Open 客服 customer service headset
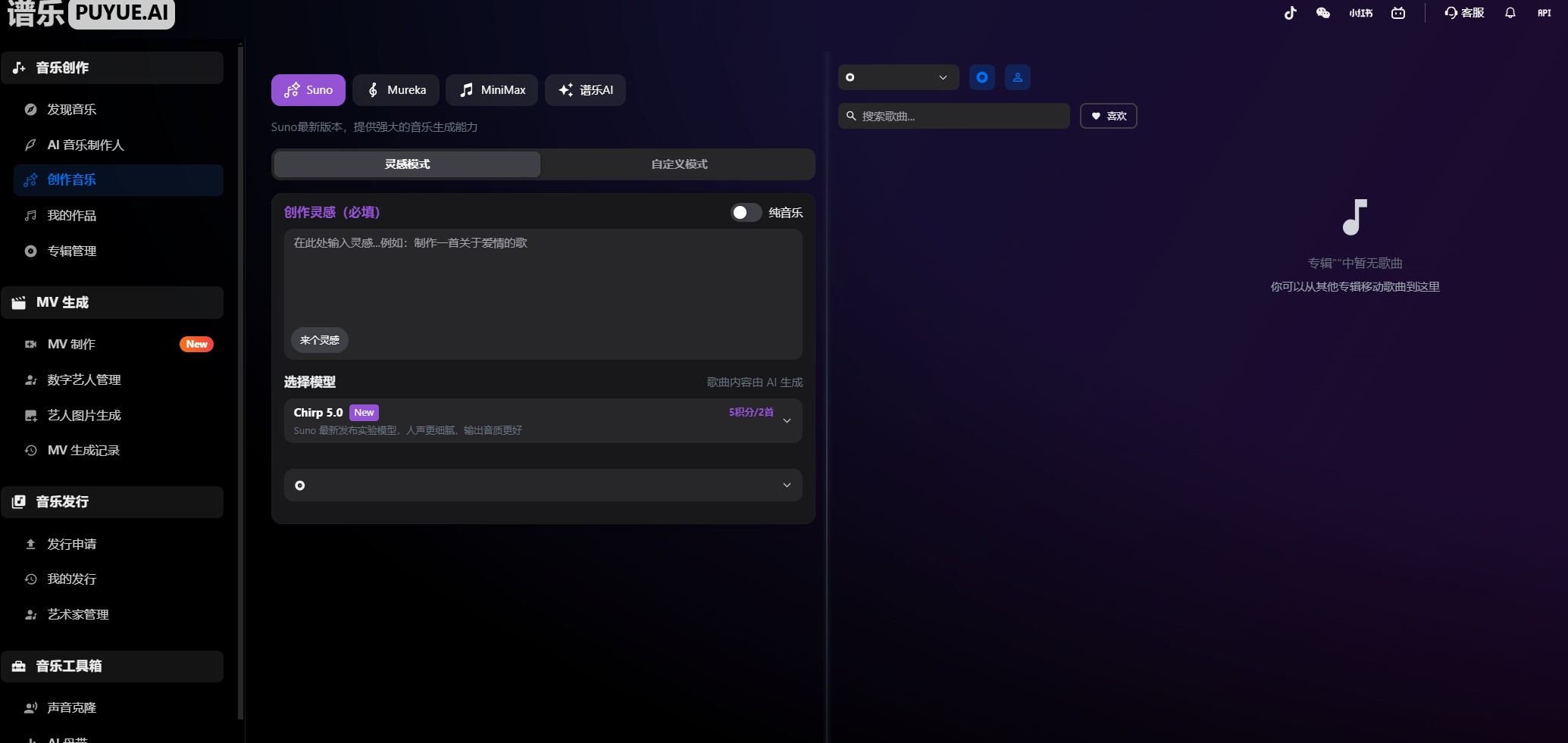The image size is (1568, 743). pyautogui.click(x=1464, y=13)
